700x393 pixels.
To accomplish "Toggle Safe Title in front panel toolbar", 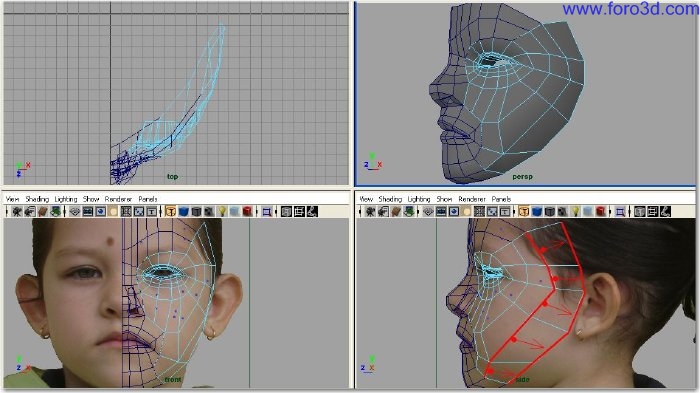I will [x=152, y=212].
